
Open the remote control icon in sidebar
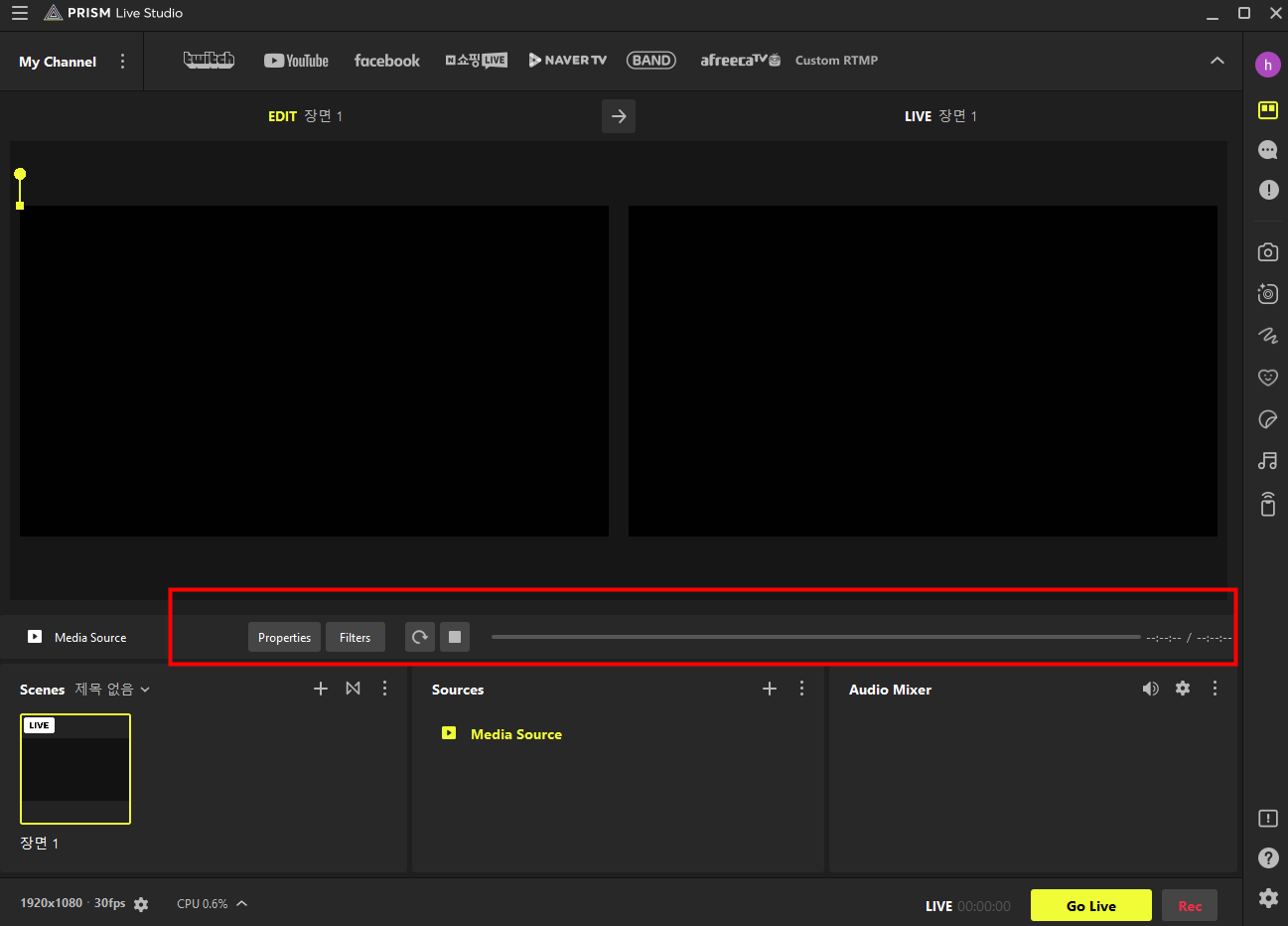pyautogui.click(x=1267, y=504)
